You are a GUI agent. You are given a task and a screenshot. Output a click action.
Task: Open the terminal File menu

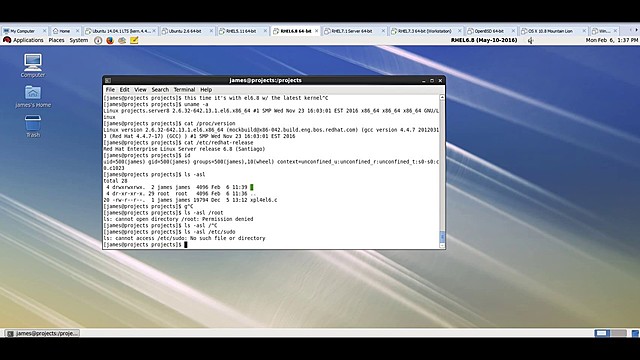tap(110, 90)
